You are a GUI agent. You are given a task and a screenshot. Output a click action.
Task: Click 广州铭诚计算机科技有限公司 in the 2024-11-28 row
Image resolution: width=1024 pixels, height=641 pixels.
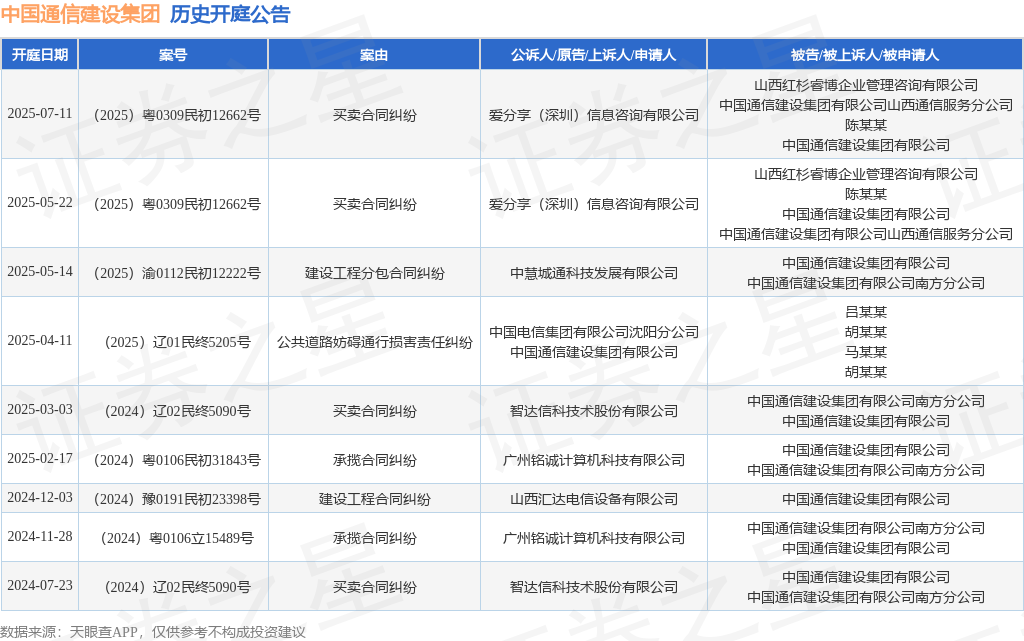point(594,539)
